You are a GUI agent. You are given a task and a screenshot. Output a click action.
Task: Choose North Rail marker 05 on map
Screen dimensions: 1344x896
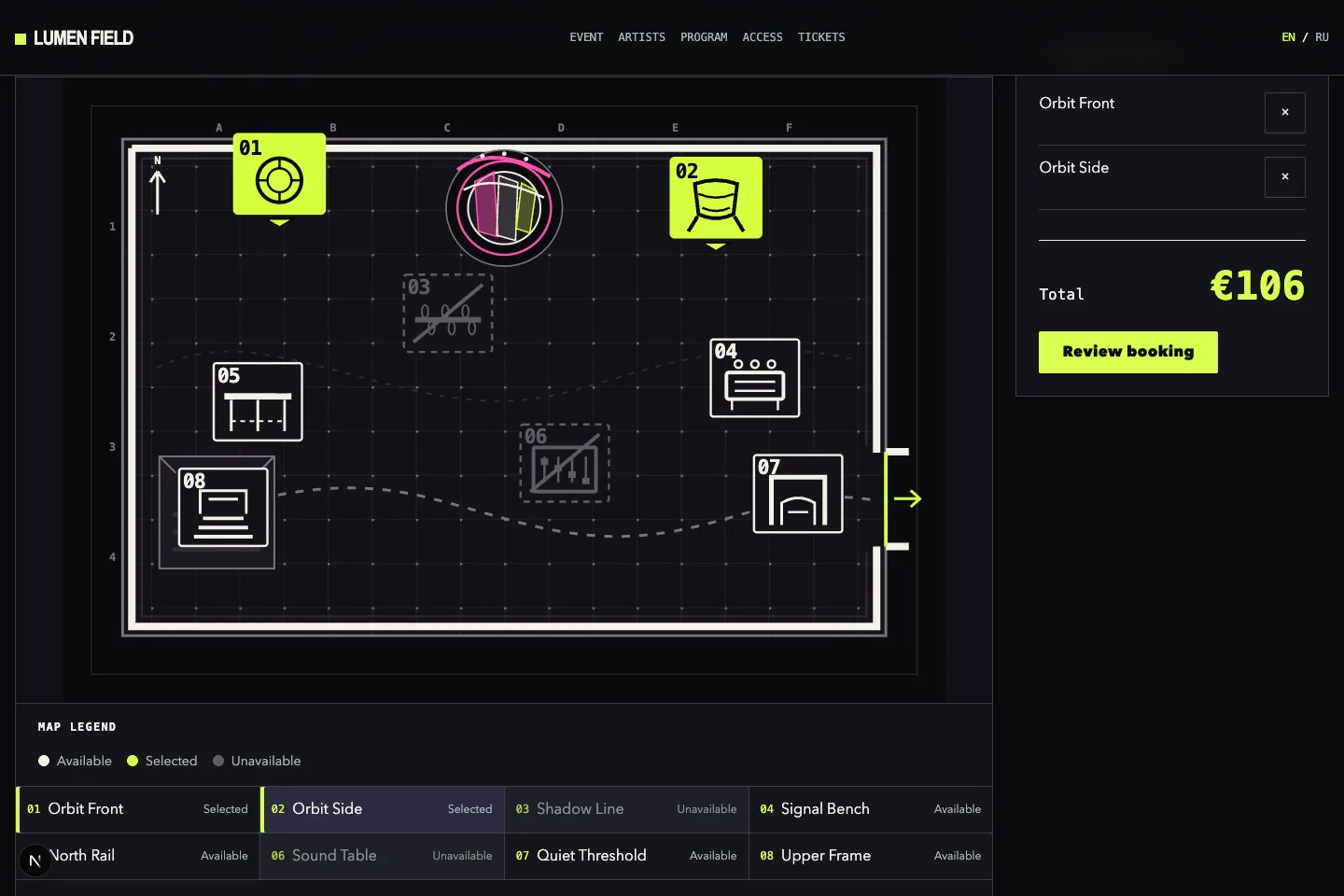(x=258, y=401)
